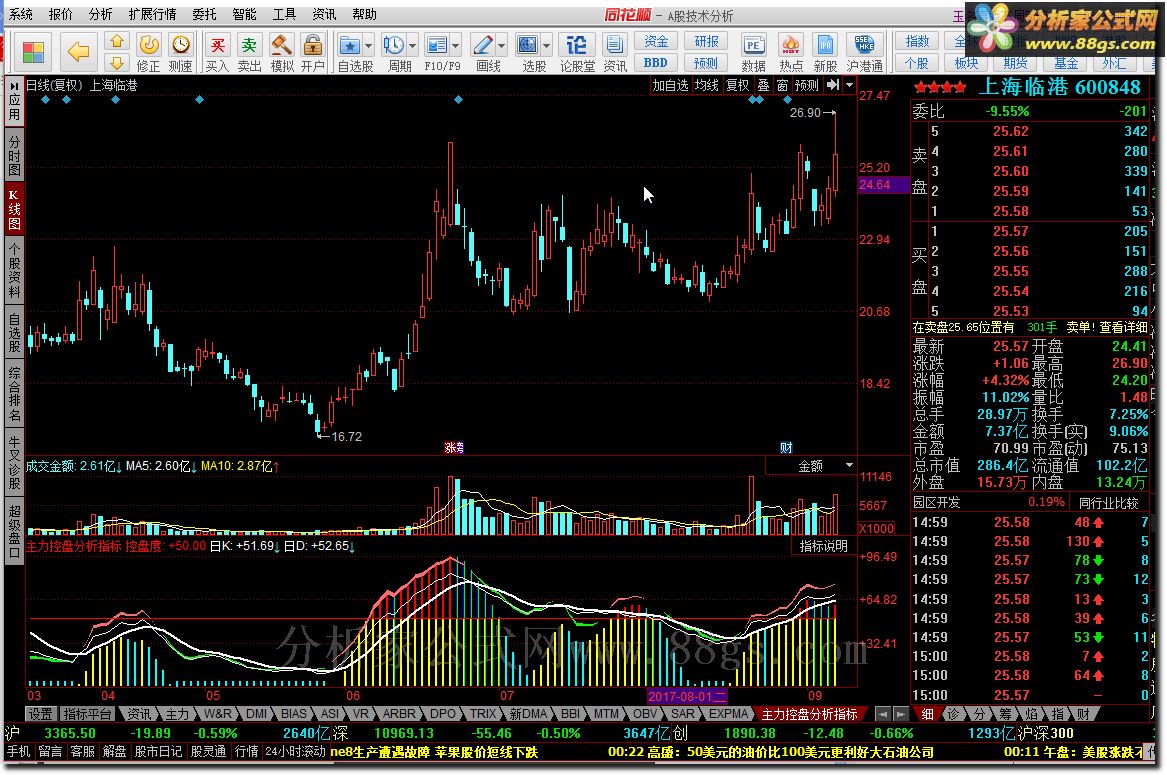Click the indicator tabs scroll-left arrow

coord(883,714)
